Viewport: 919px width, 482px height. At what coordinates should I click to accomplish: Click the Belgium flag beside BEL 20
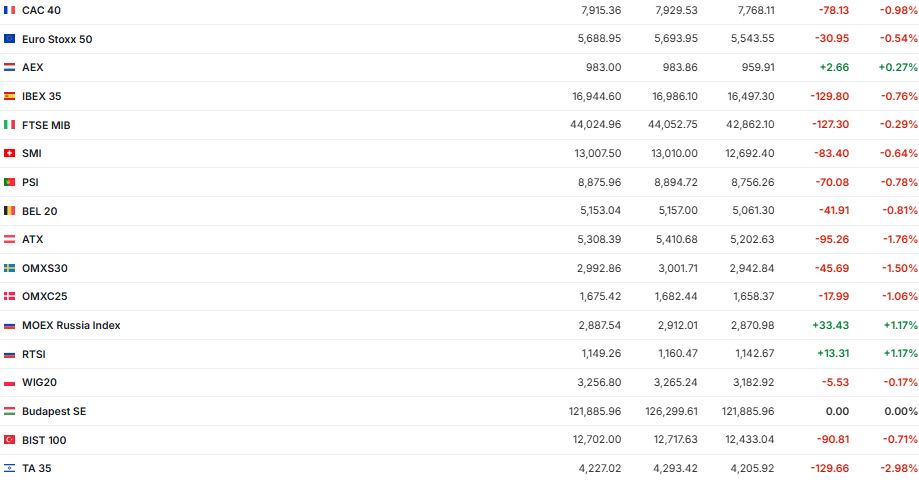coord(10,211)
